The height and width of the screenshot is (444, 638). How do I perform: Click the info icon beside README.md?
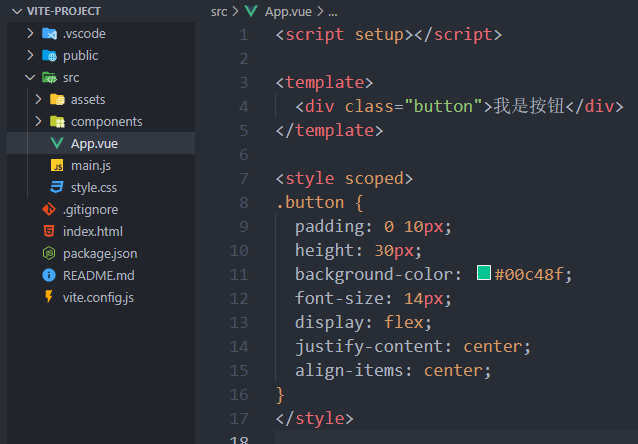48,275
